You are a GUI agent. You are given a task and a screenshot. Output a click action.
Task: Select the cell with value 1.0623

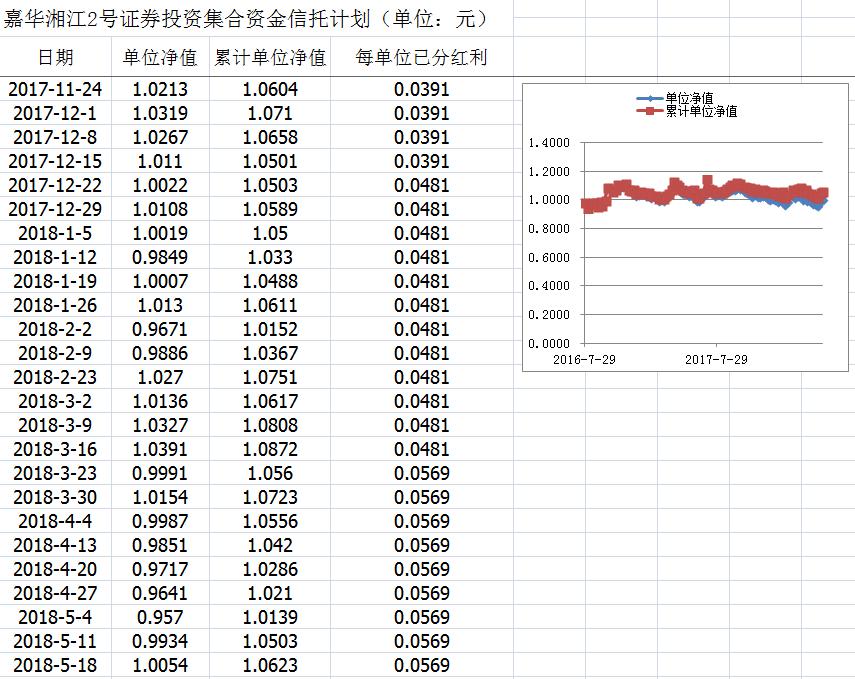pyautogui.click(x=270, y=665)
